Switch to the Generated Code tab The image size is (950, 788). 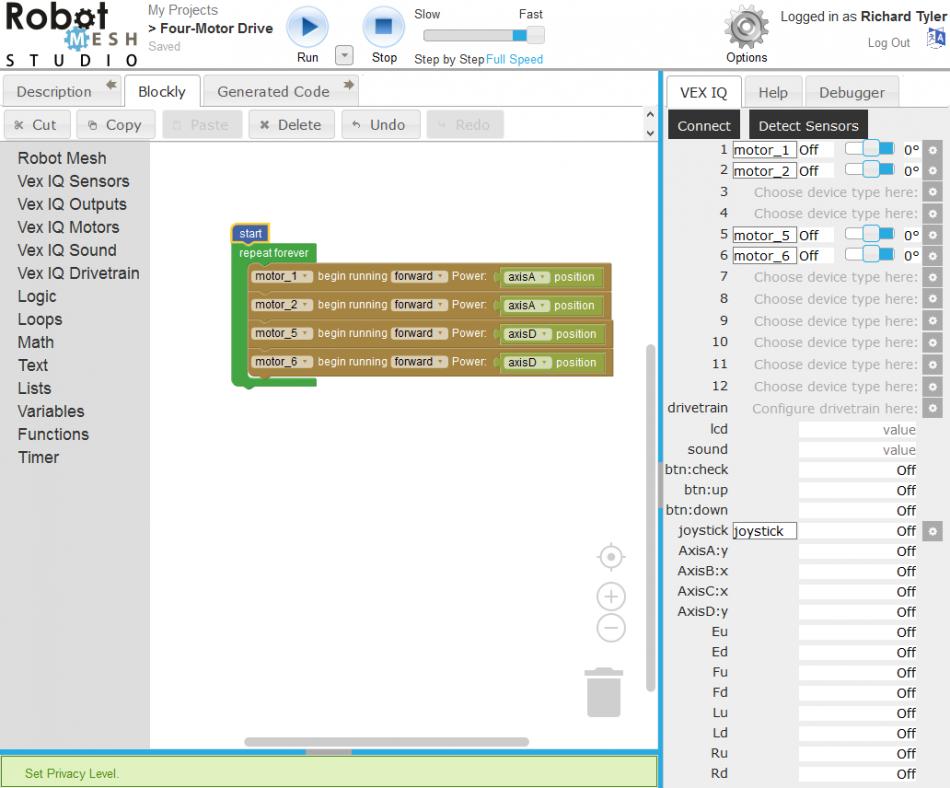273,91
